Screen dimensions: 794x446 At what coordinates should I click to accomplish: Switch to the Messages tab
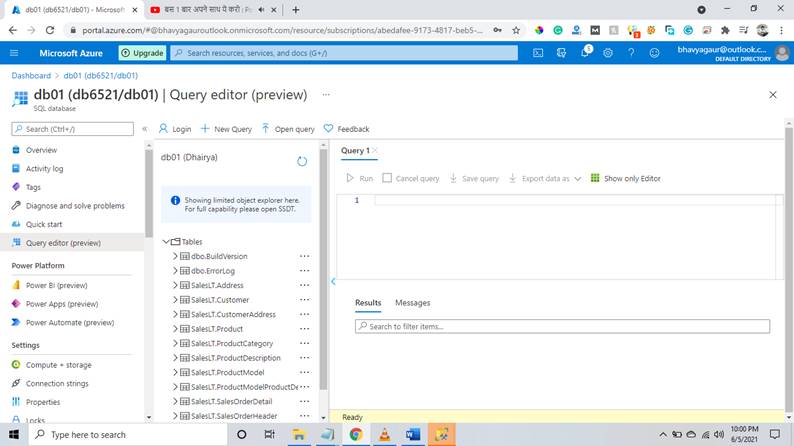point(412,303)
